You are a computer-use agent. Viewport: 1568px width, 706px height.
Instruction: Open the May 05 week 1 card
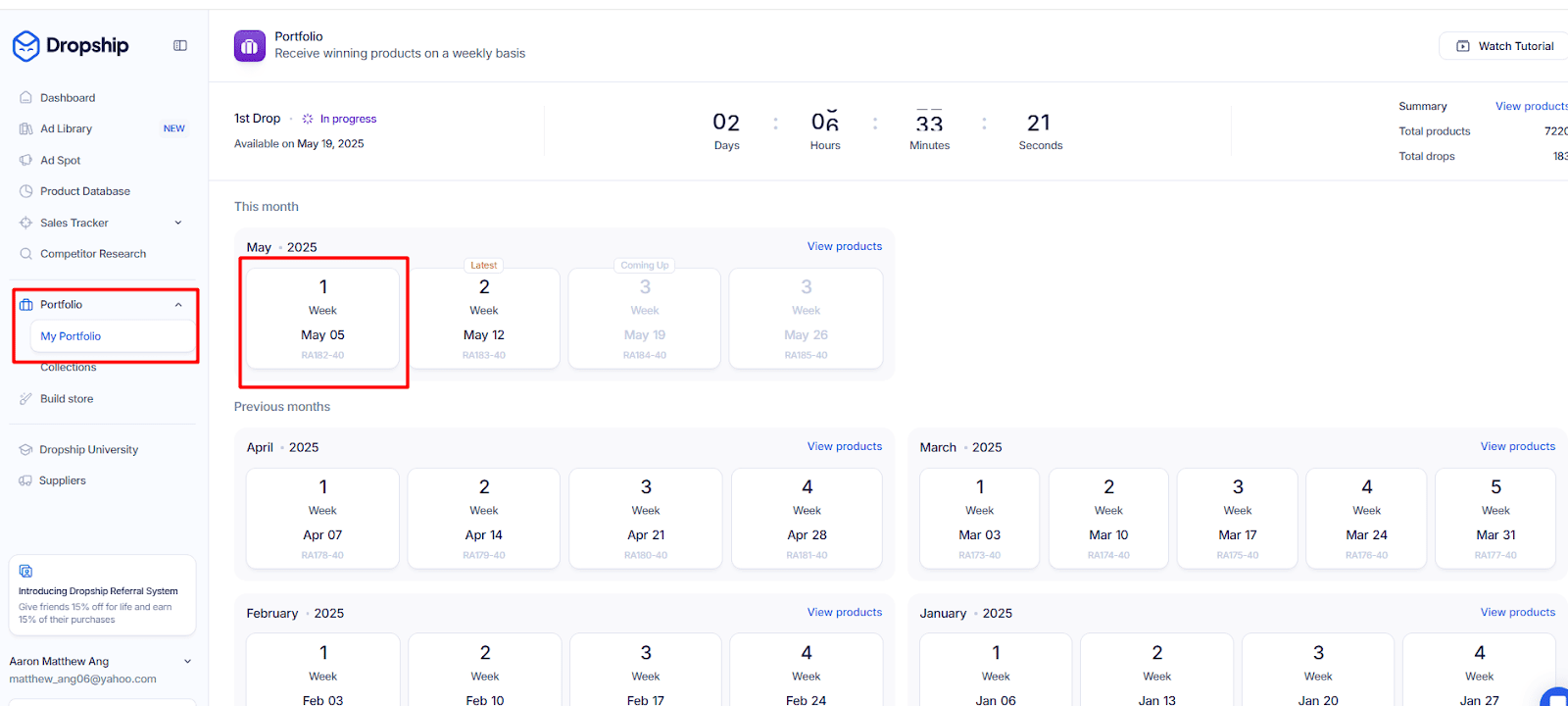[322, 319]
